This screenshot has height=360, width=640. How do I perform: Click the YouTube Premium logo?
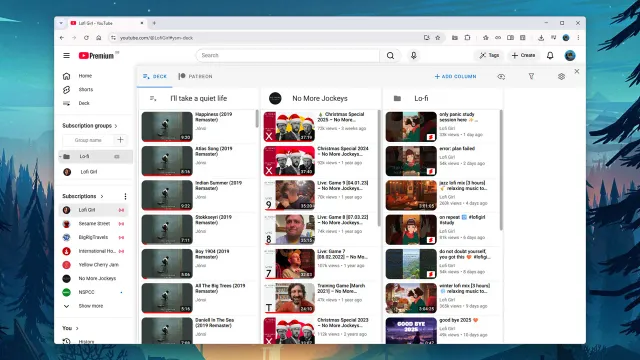tap(96, 56)
